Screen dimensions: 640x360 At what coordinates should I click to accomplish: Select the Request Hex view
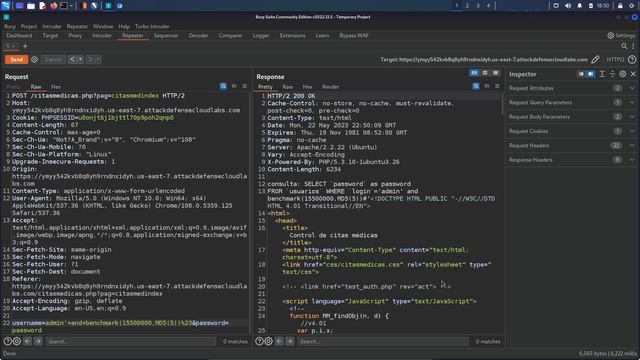tap(56, 87)
